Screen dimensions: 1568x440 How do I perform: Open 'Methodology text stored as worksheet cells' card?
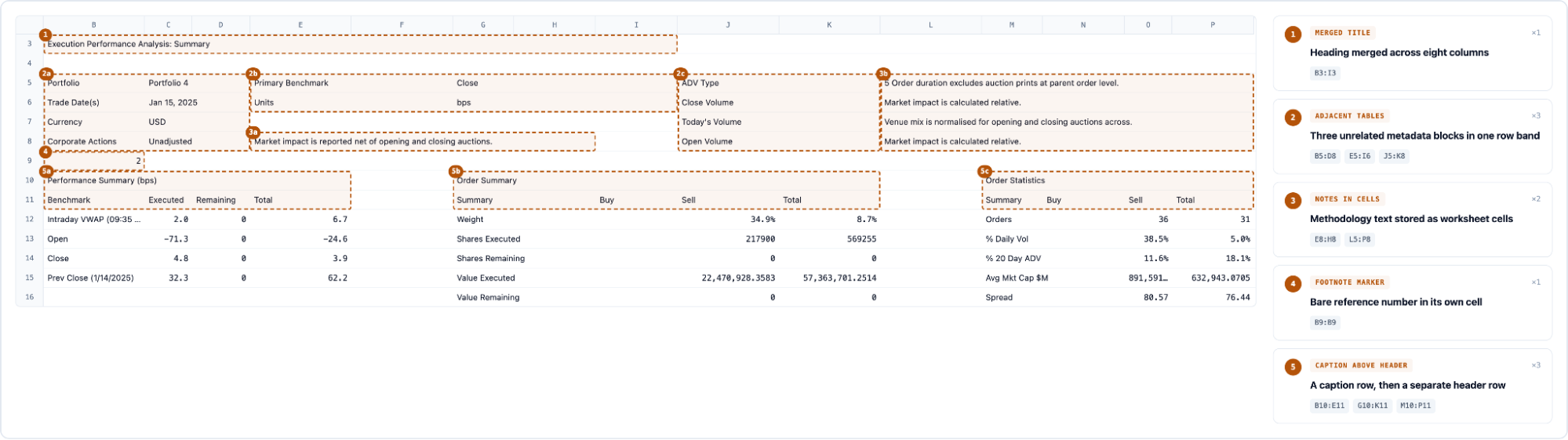click(x=1412, y=220)
